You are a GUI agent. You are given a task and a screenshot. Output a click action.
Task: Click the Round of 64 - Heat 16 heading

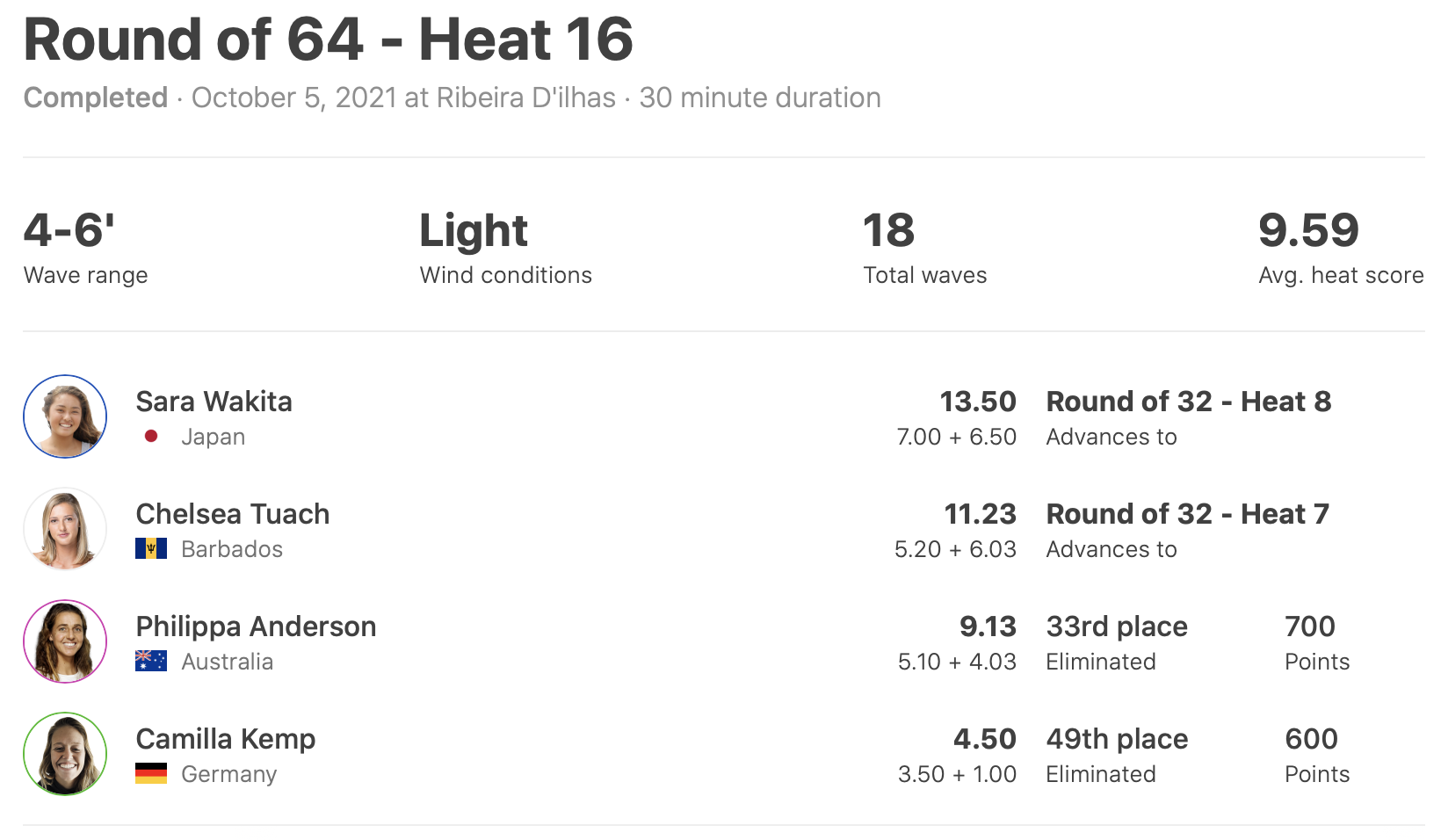point(329,40)
